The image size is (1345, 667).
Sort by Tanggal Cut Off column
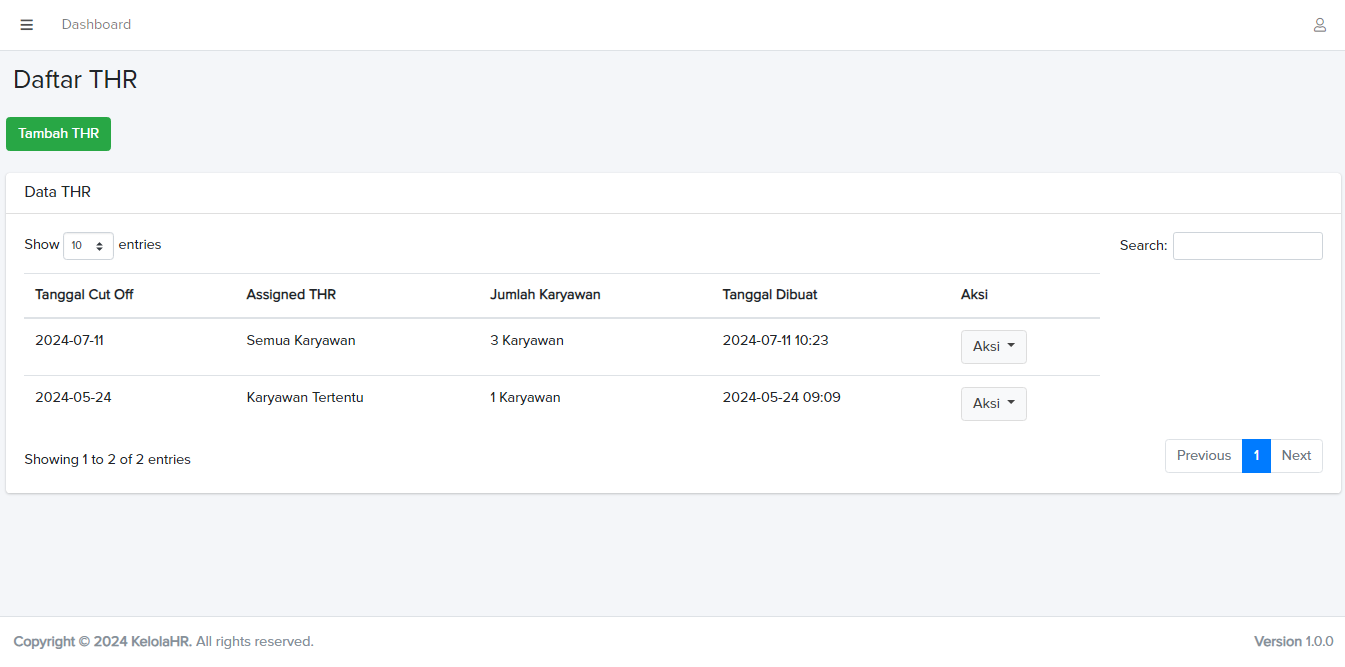[84, 295]
